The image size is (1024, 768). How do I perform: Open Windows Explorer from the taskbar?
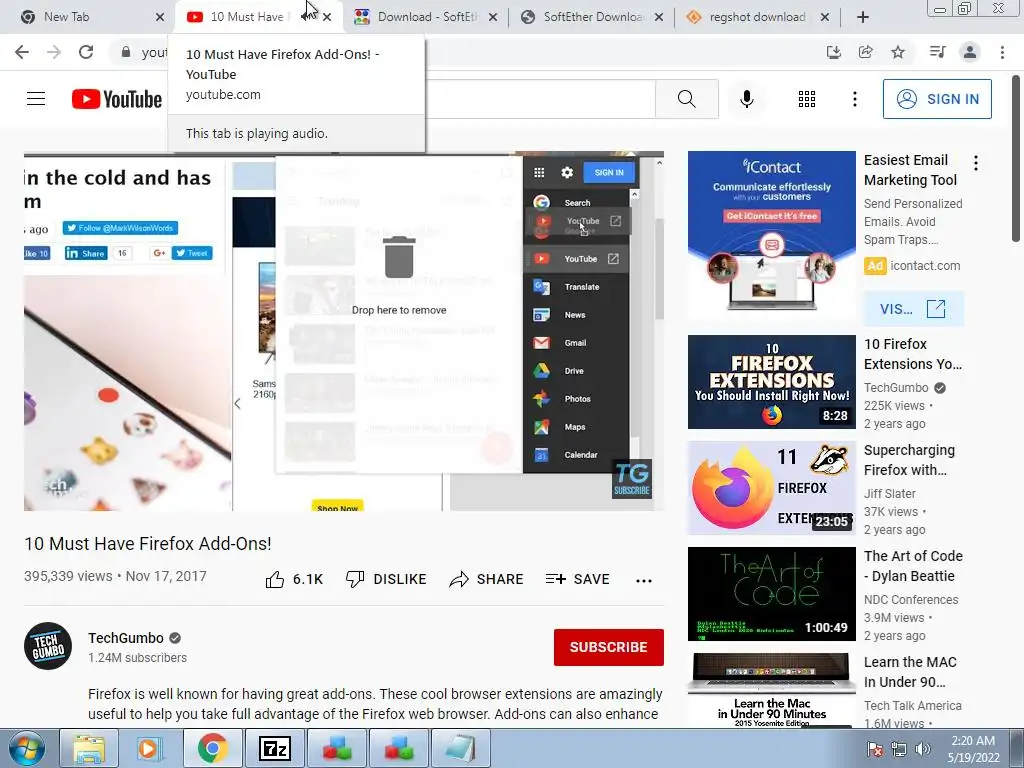89,748
